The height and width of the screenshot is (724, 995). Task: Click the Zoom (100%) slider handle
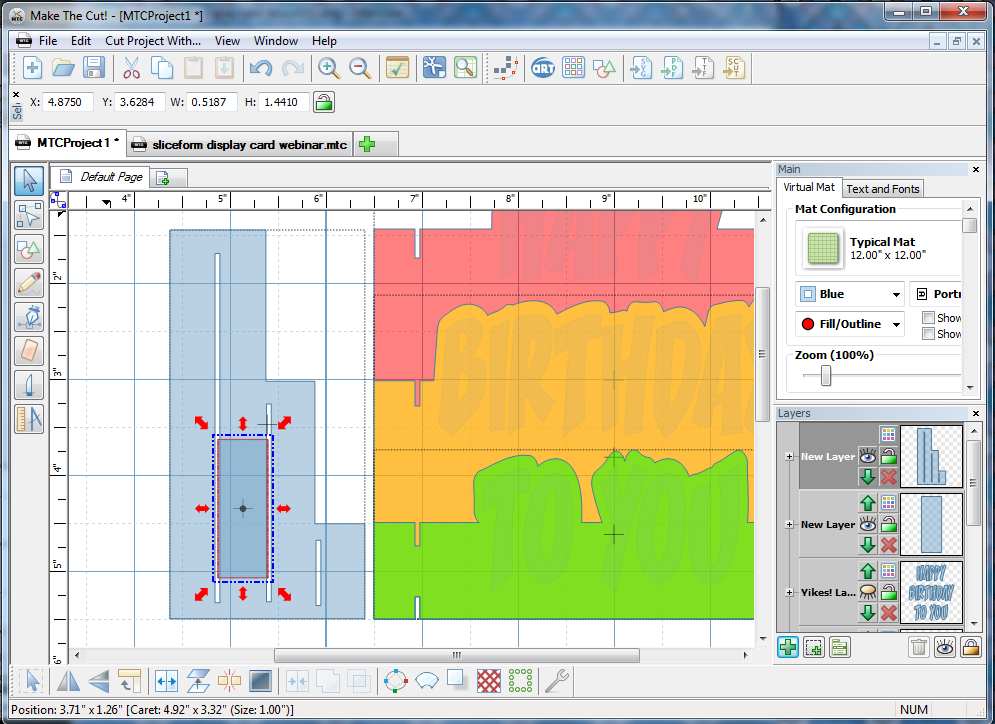(x=826, y=375)
